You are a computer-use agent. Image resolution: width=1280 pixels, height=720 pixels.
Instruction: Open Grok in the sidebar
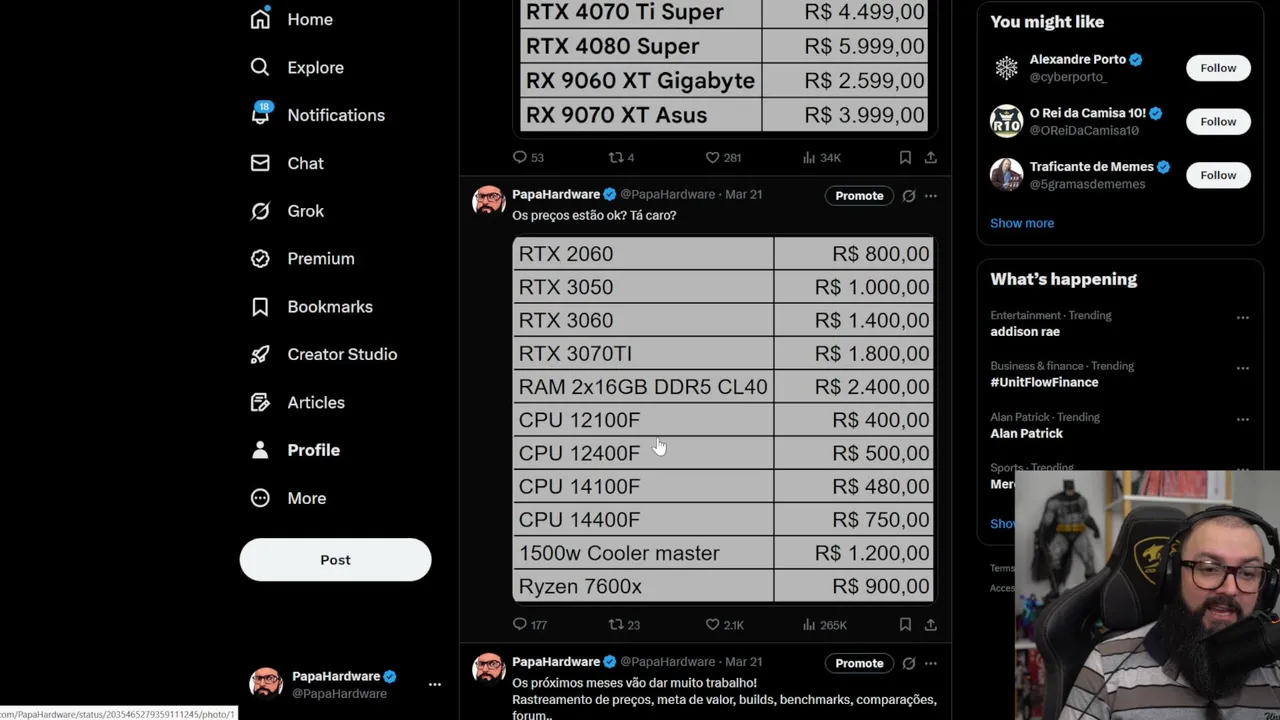coord(286,211)
